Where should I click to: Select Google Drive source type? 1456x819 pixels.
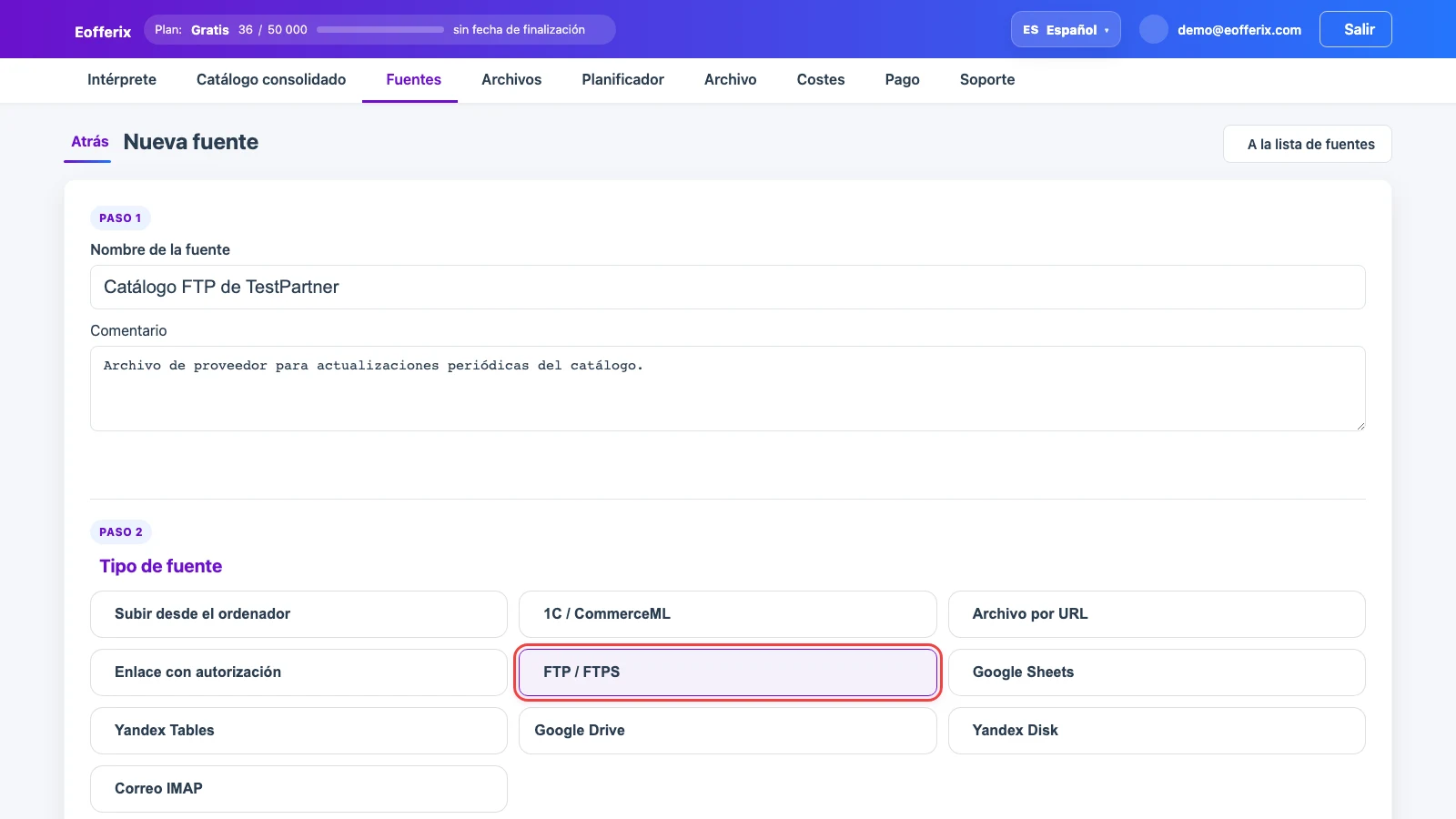click(x=727, y=731)
